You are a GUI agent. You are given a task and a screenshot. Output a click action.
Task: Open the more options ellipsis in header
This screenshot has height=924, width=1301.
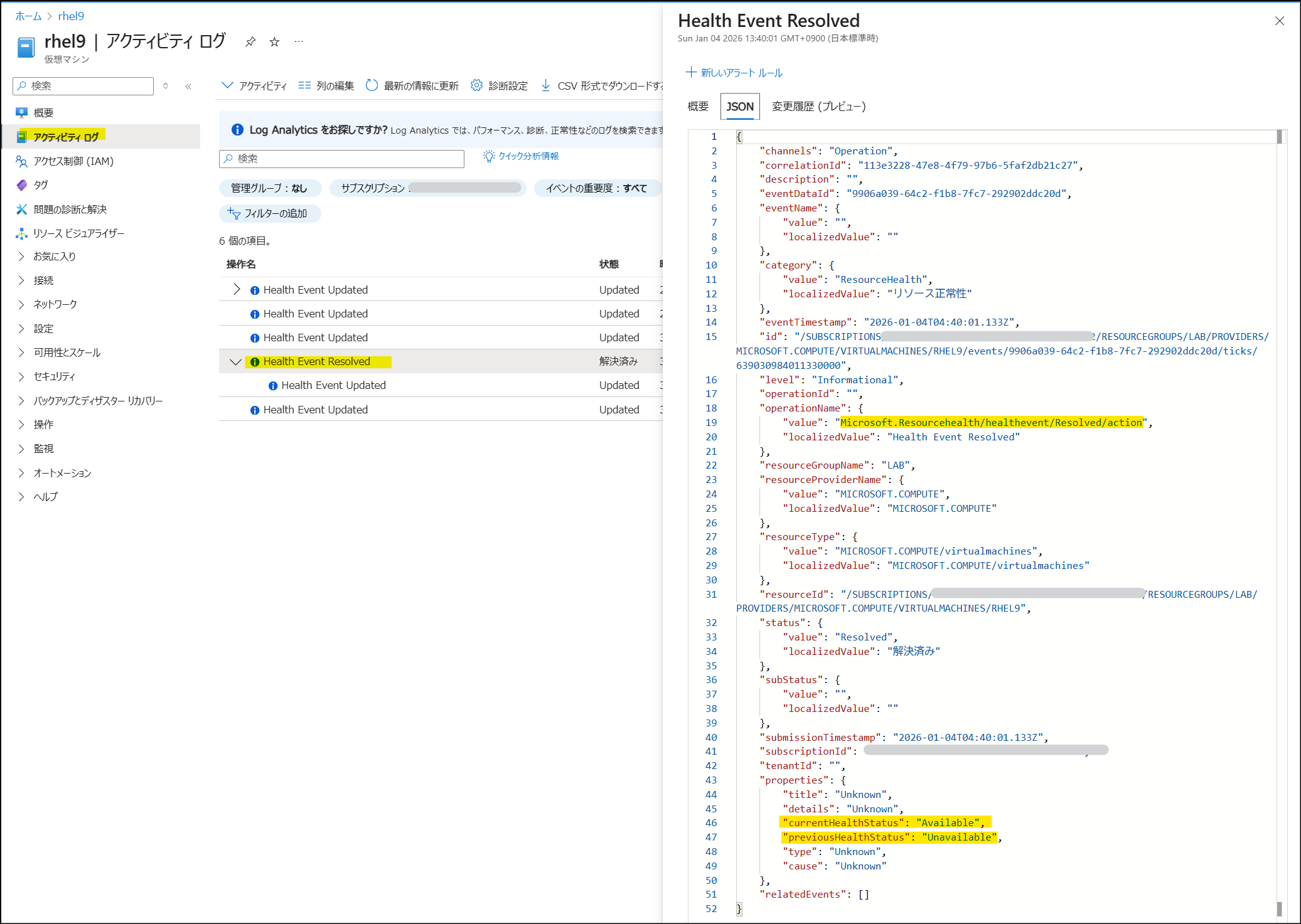[299, 42]
